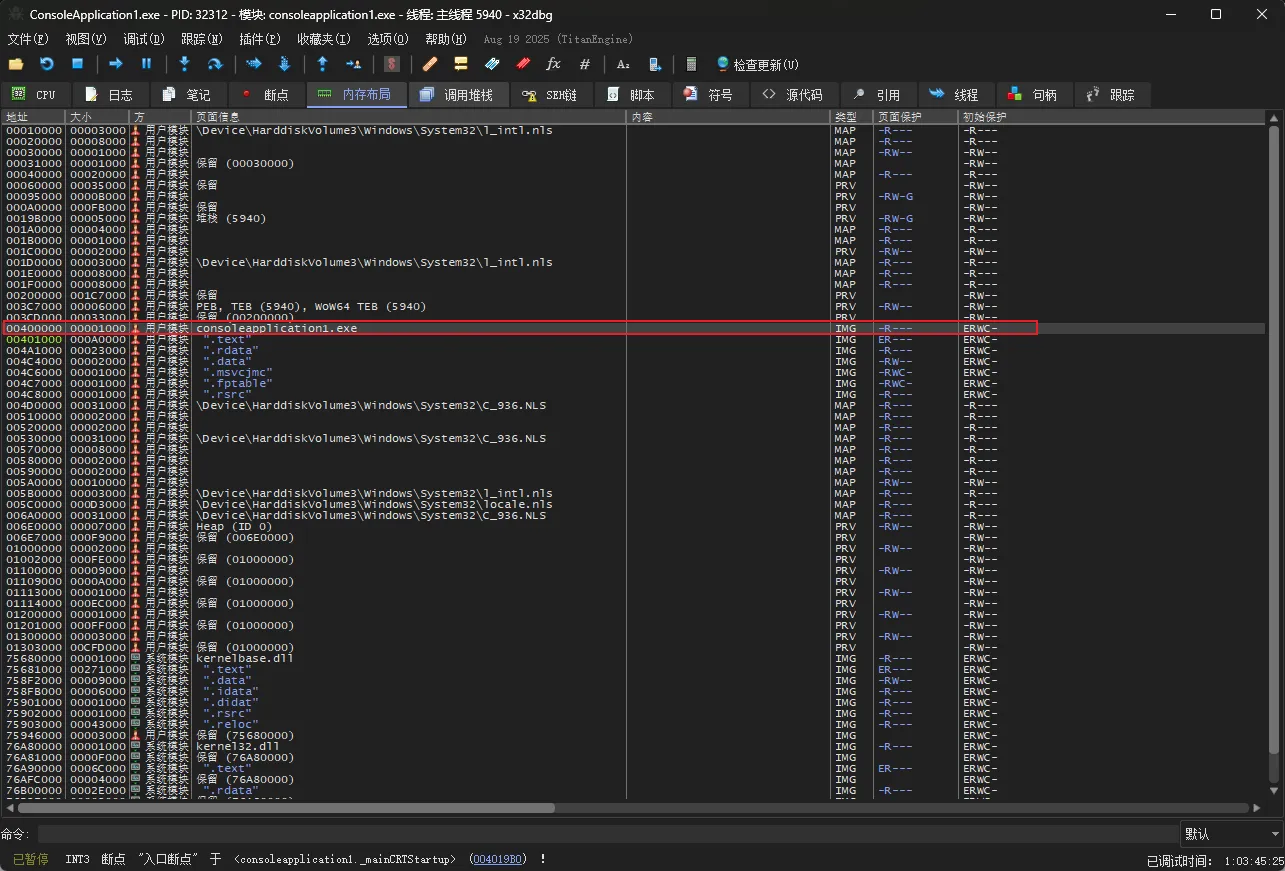The width and height of the screenshot is (1285, 871).
Task: Open labels tag icon
Action: (x=492, y=64)
